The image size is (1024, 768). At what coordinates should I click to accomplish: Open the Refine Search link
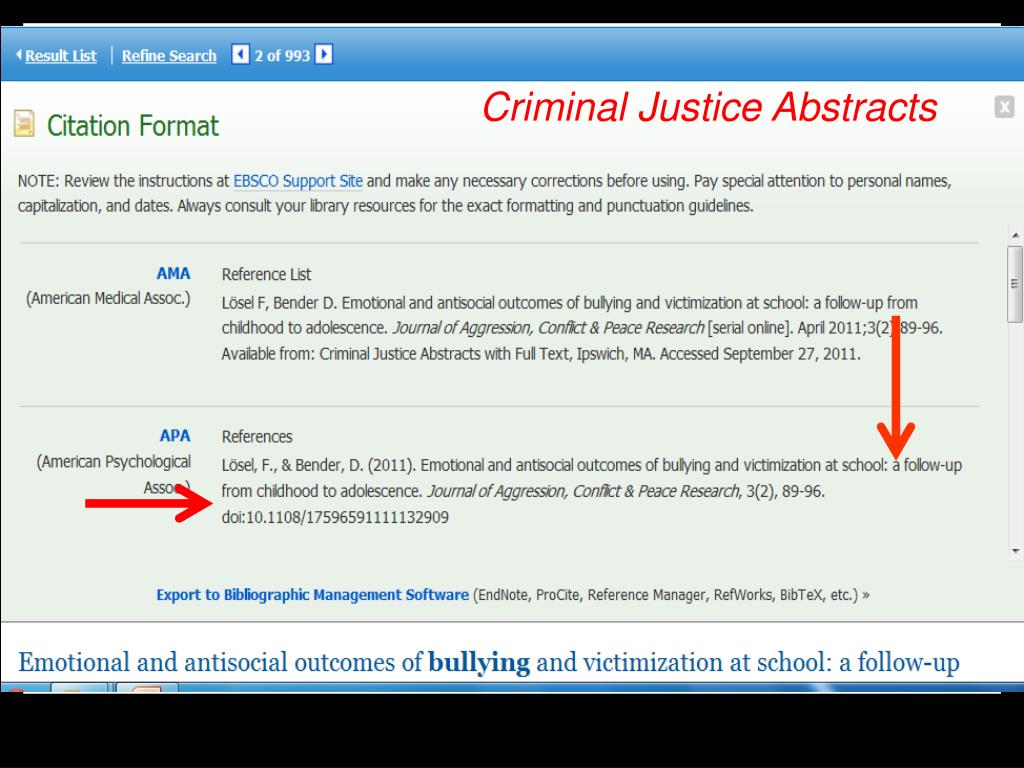click(168, 56)
